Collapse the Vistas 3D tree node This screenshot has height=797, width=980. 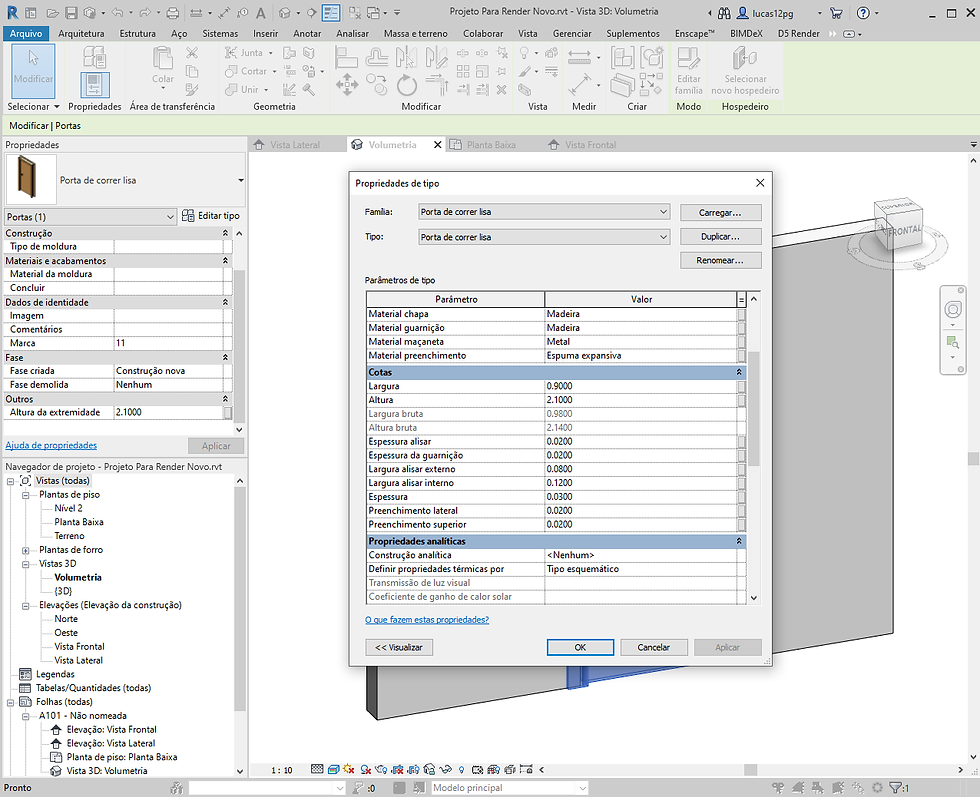26,564
